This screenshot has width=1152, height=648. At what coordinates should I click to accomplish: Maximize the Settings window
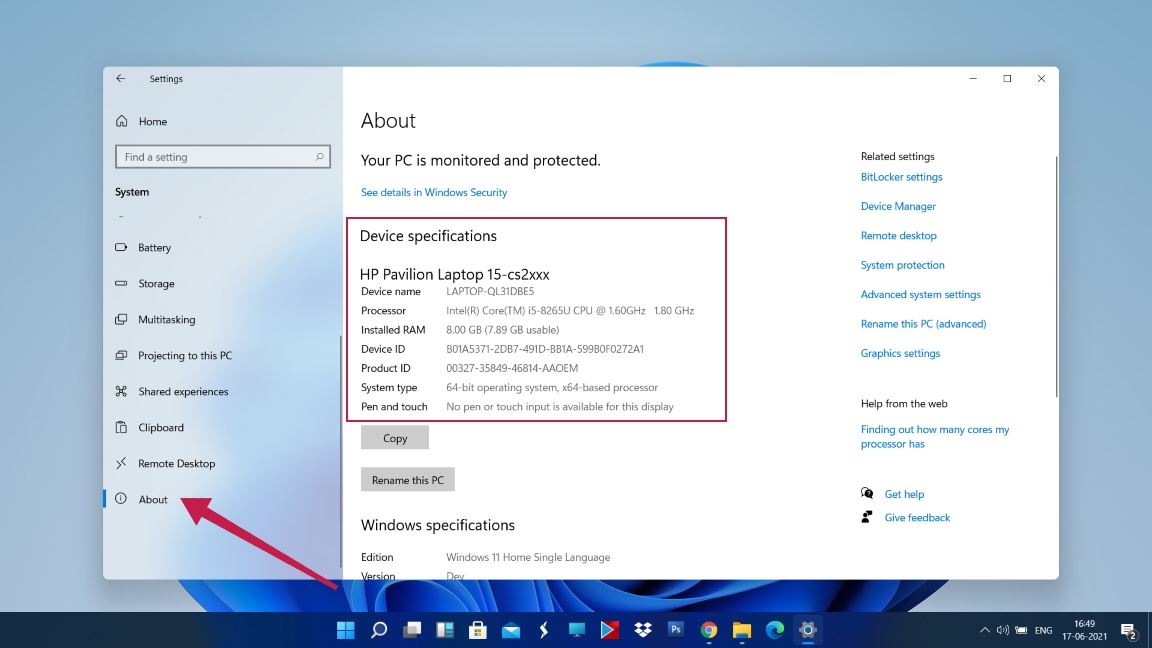[x=1007, y=79]
